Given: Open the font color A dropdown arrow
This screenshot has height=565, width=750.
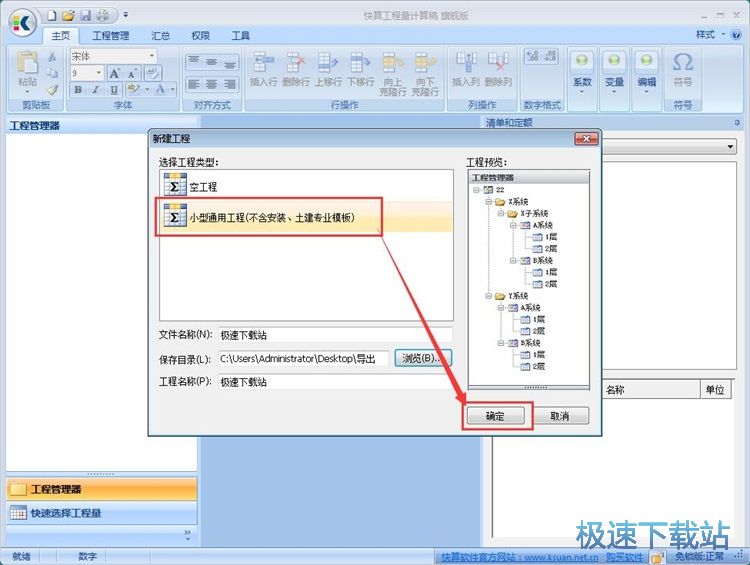Looking at the screenshot, I should [173, 89].
